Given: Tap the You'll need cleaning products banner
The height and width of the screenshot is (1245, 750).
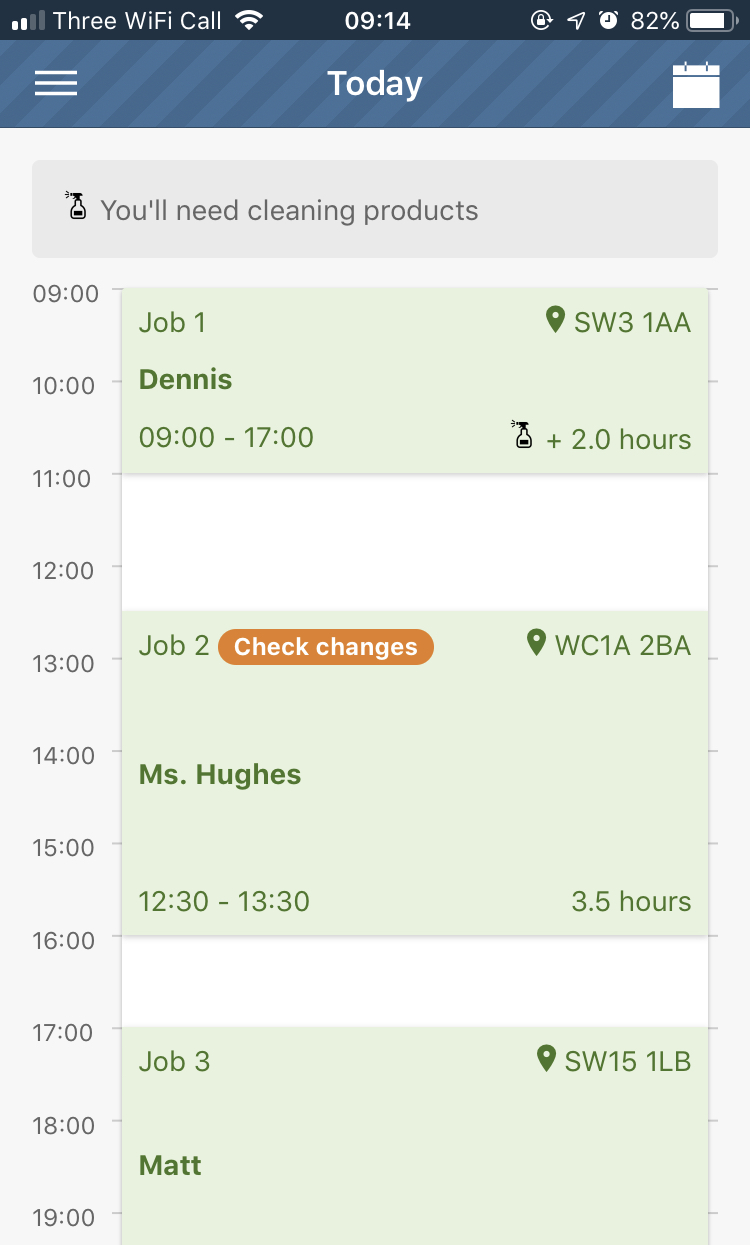Looking at the screenshot, I should click(x=375, y=209).
